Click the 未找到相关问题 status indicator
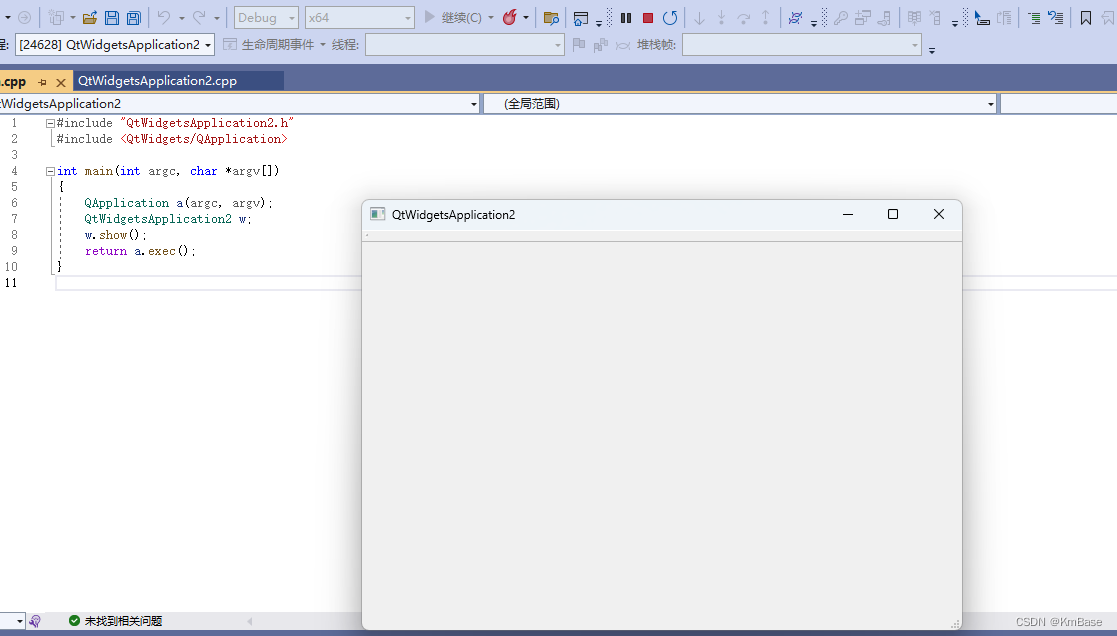This screenshot has height=636, width=1117. [110, 620]
